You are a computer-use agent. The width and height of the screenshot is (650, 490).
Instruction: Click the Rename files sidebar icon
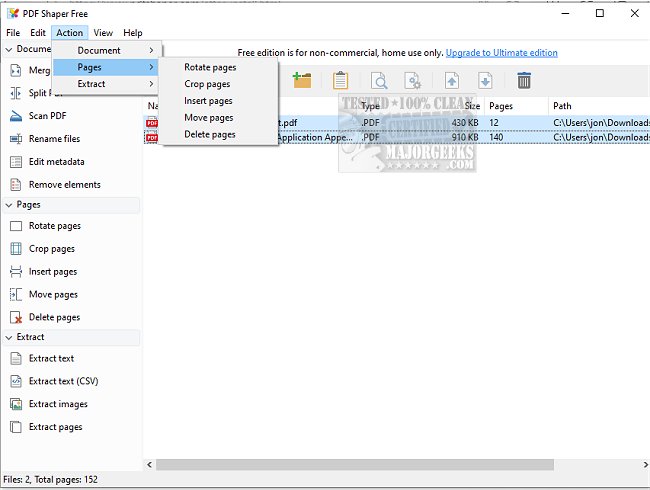coord(15,139)
